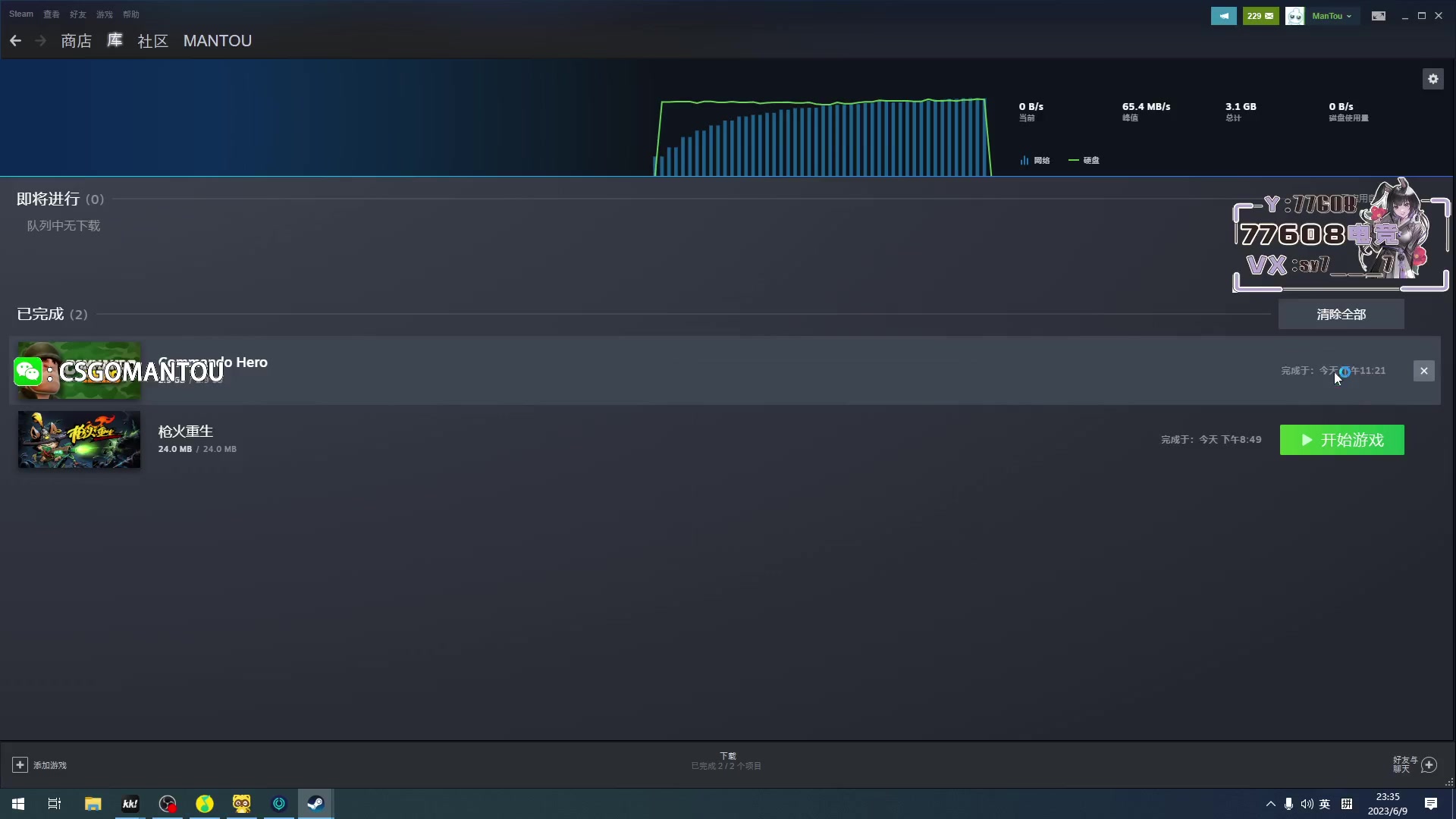This screenshot has height=819, width=1456.
Task: Open the 社区 tab
Action: [x=152, y=41]
